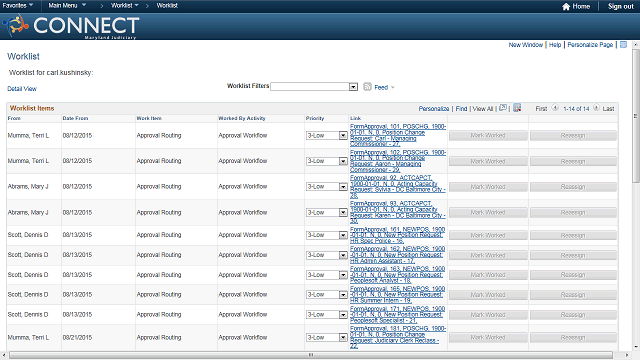This screenshot has width=640, height=360.
Task: Click the Home house icon
Action: point(566,7)
